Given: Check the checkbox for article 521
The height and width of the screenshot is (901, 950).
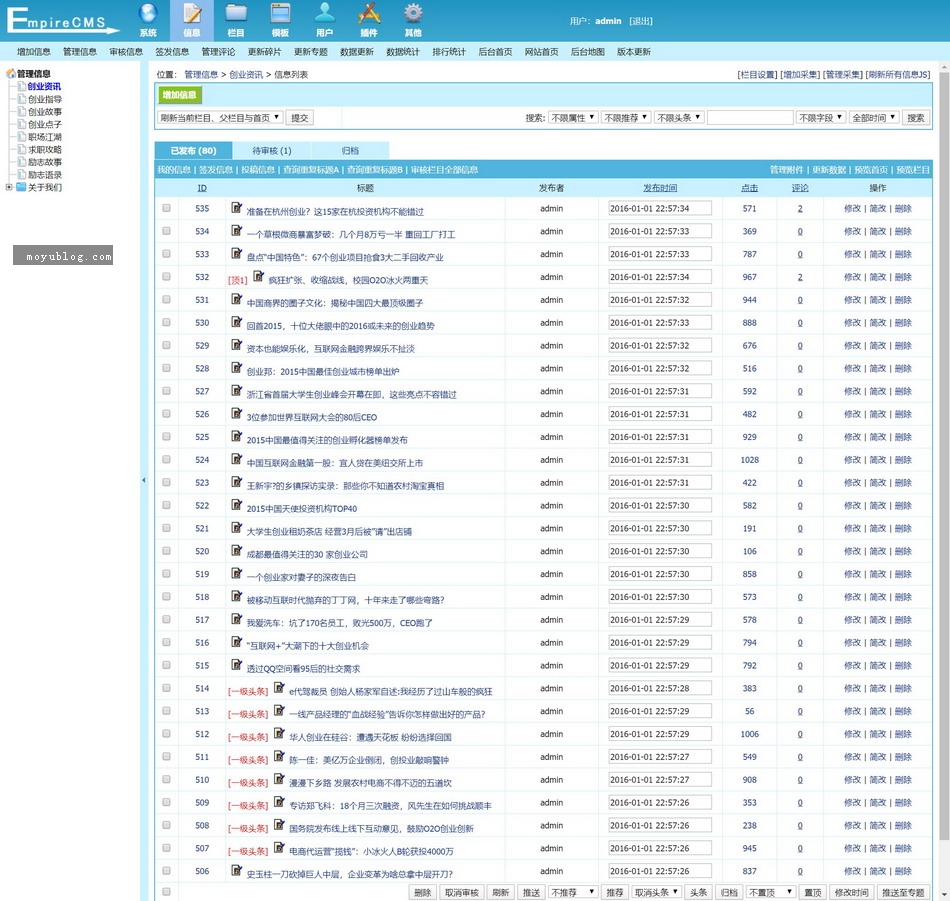Looking at the screenshot, I should [x=167, y=528].
